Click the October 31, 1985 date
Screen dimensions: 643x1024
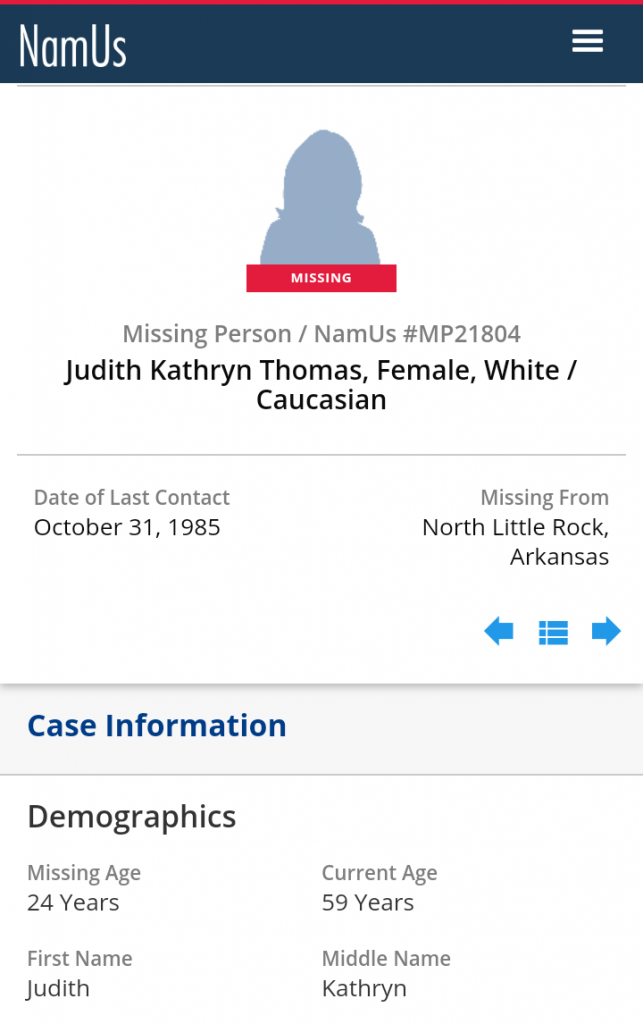tap(127, 527)
